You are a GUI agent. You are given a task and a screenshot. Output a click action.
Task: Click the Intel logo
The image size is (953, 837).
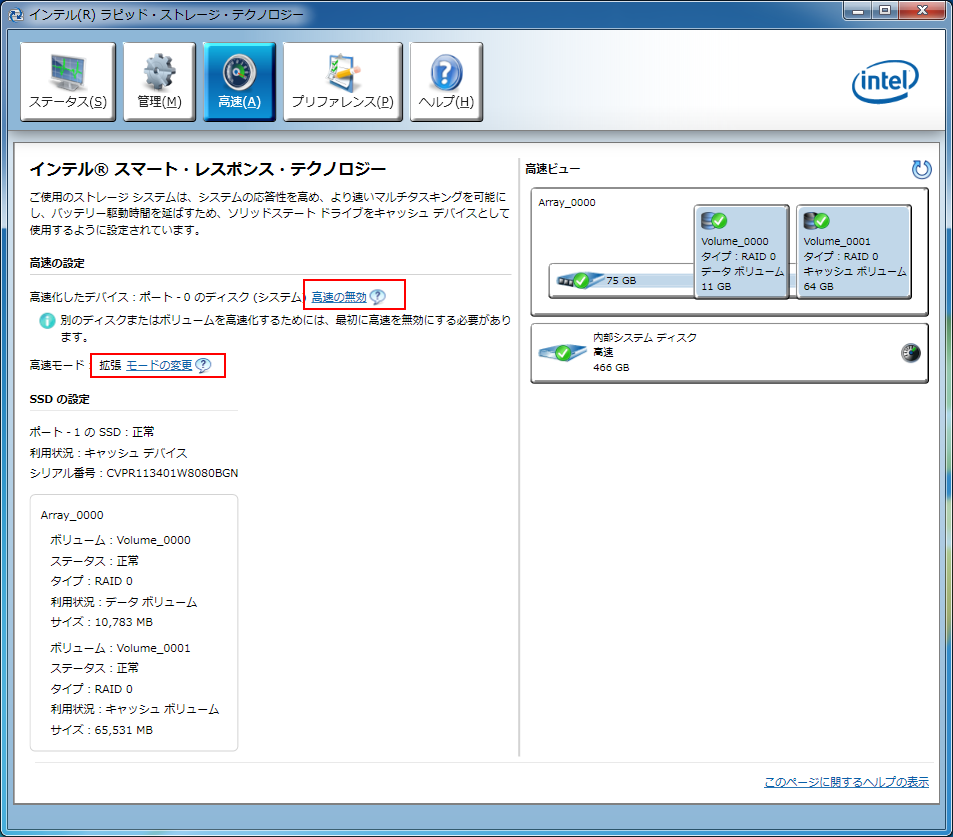pyautogui.click(x=885, y=81)
